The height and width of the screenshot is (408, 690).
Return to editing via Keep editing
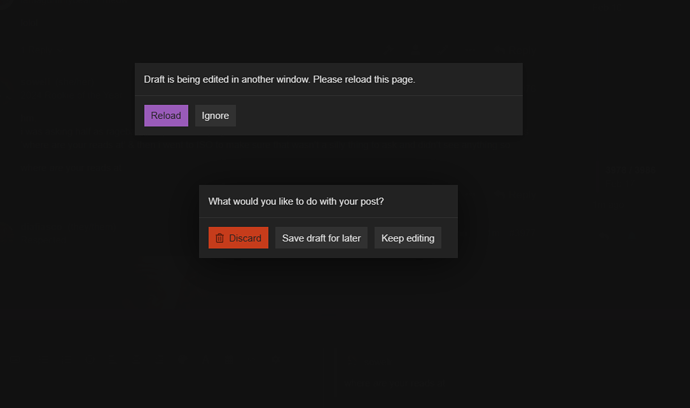407,238
